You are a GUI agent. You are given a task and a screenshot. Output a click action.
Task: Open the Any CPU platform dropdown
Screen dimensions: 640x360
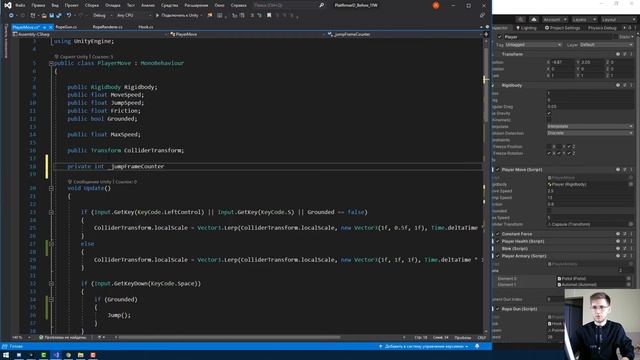point(133,16)
